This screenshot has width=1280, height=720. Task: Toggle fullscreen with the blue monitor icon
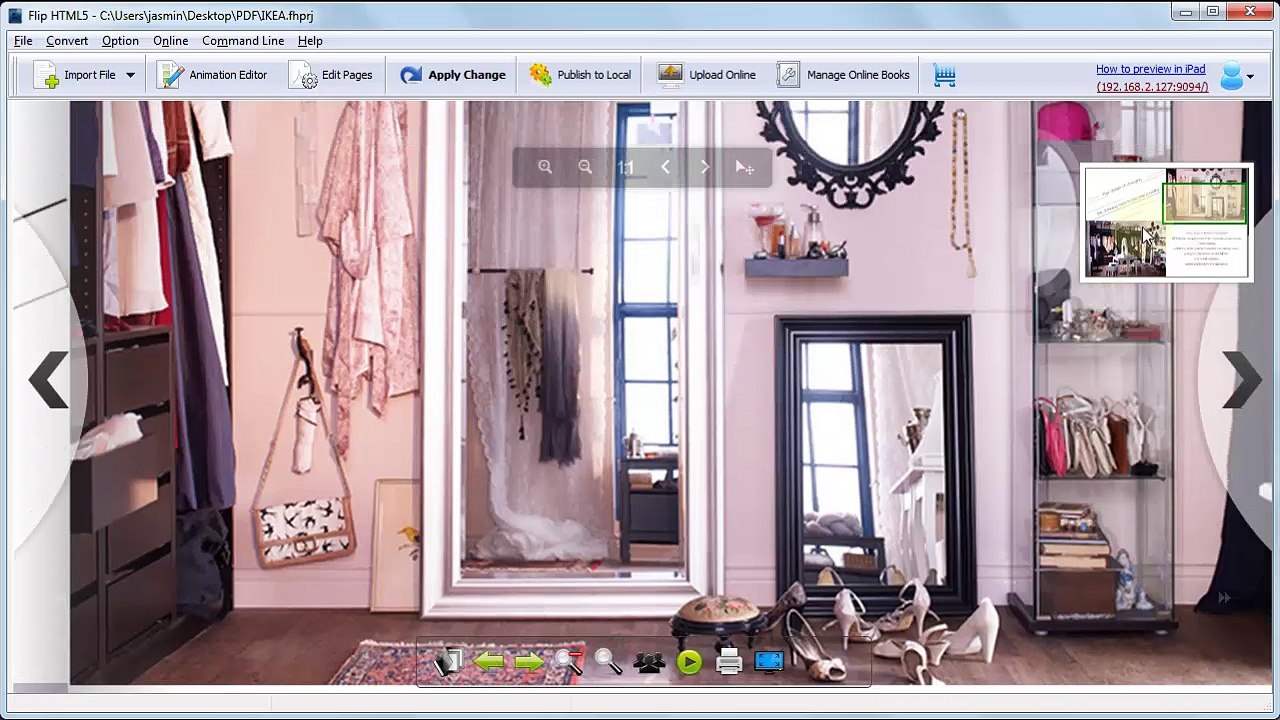769,661
